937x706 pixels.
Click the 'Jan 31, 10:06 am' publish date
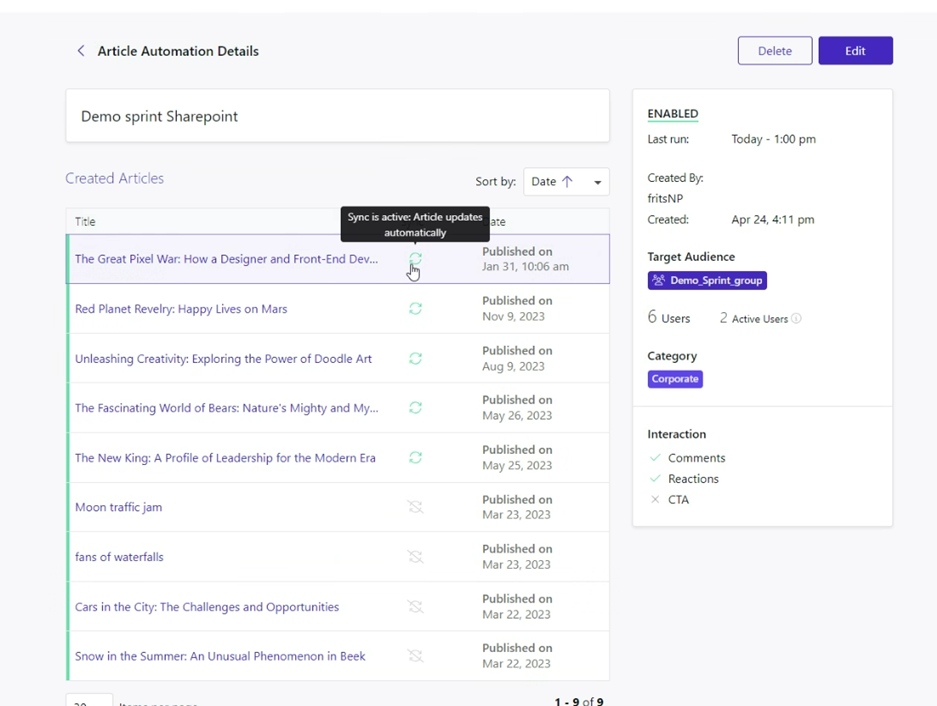click(525, 267)
